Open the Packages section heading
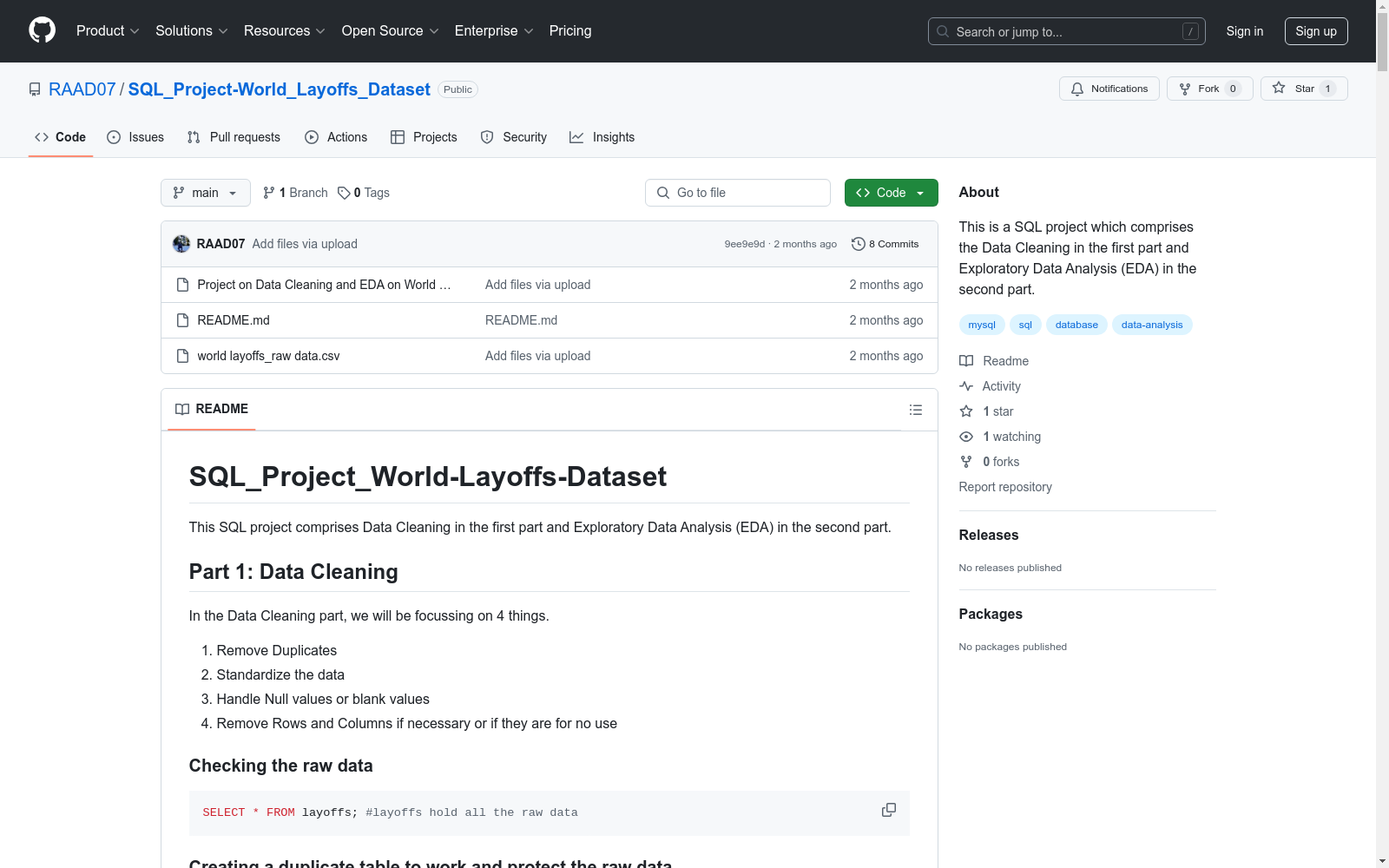The image size is (1389, 868). [x=991, y=614]
